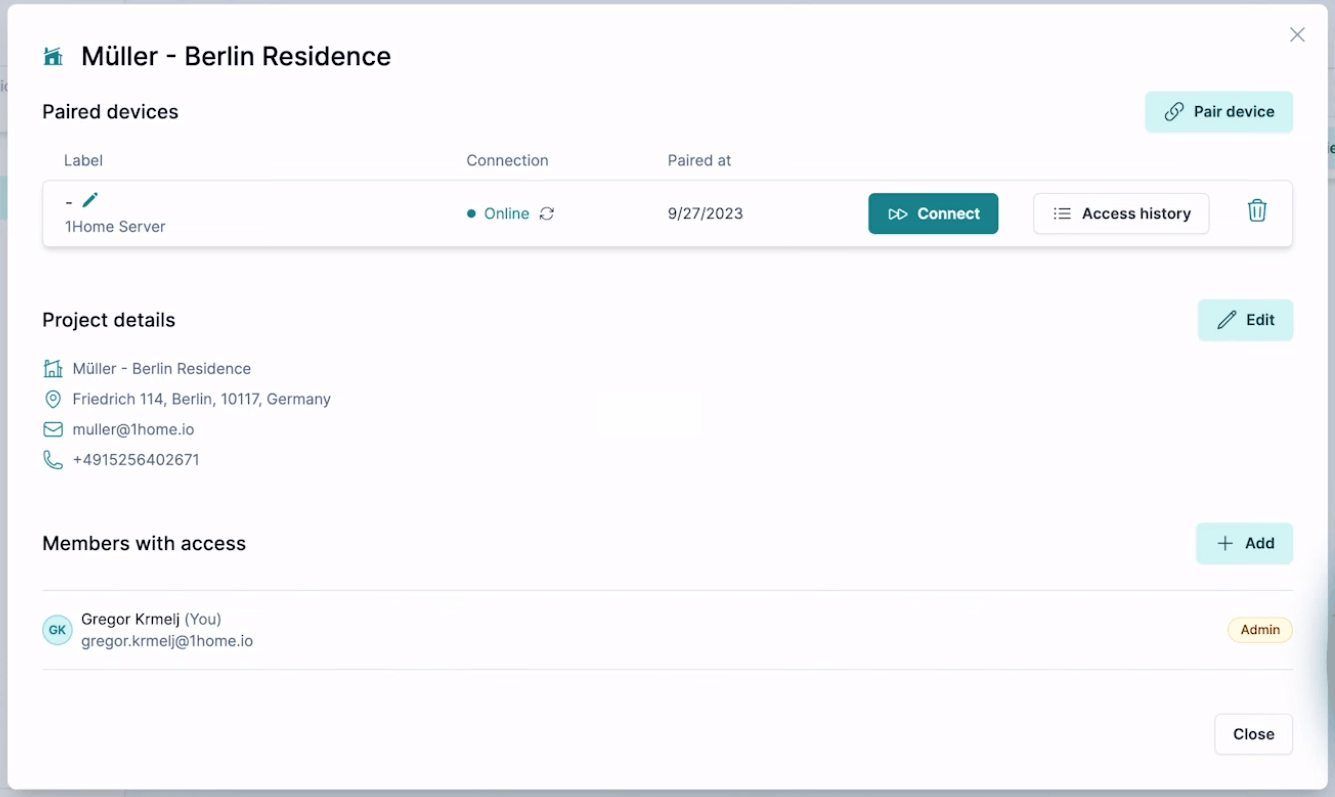The image size is (1335, 797).
Task: Click the address Friedrich 114, Berlin
Action: (201, 399)
